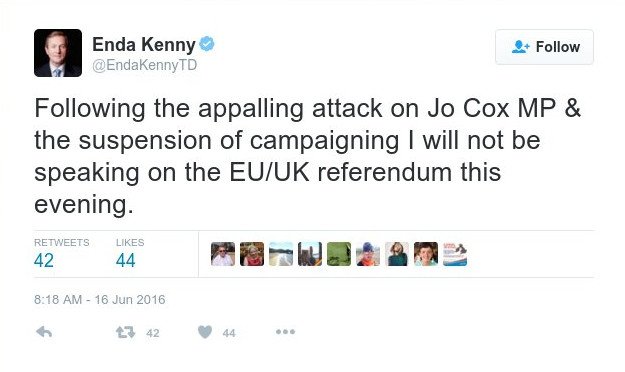Open fifth liker avatar with green field
The width and height of the screenshot is (625, 372).
point(339,254)
